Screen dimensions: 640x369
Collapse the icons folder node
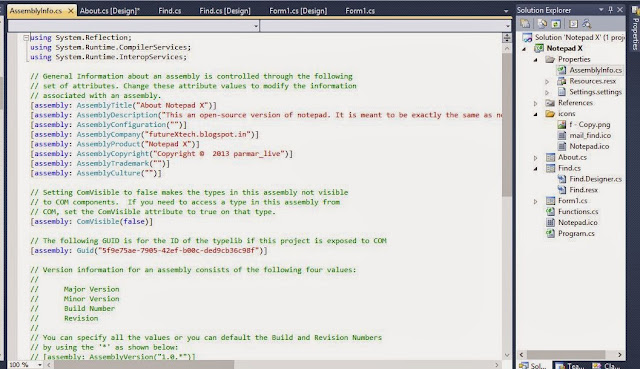[536, 114]
